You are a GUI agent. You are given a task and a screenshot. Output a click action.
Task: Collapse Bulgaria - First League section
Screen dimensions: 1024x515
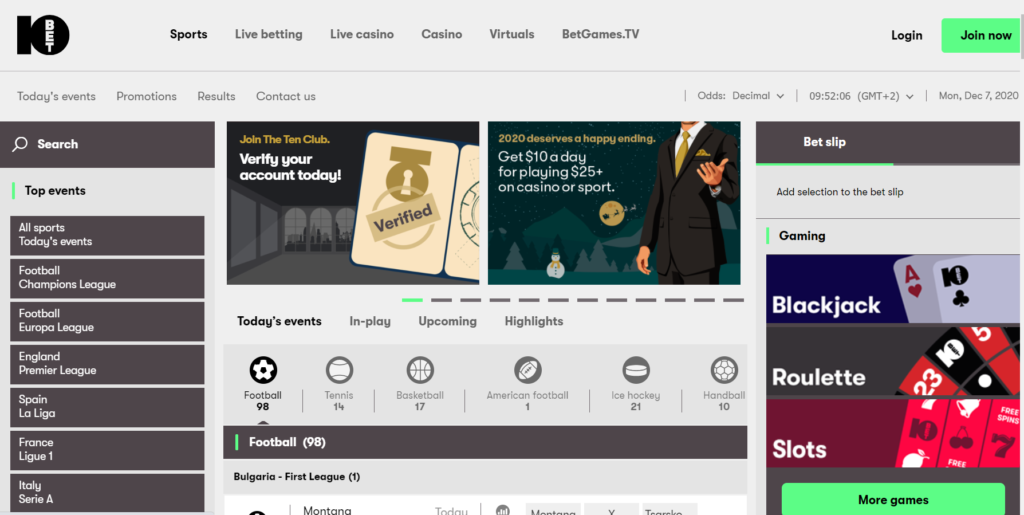[x=485, y=477]
